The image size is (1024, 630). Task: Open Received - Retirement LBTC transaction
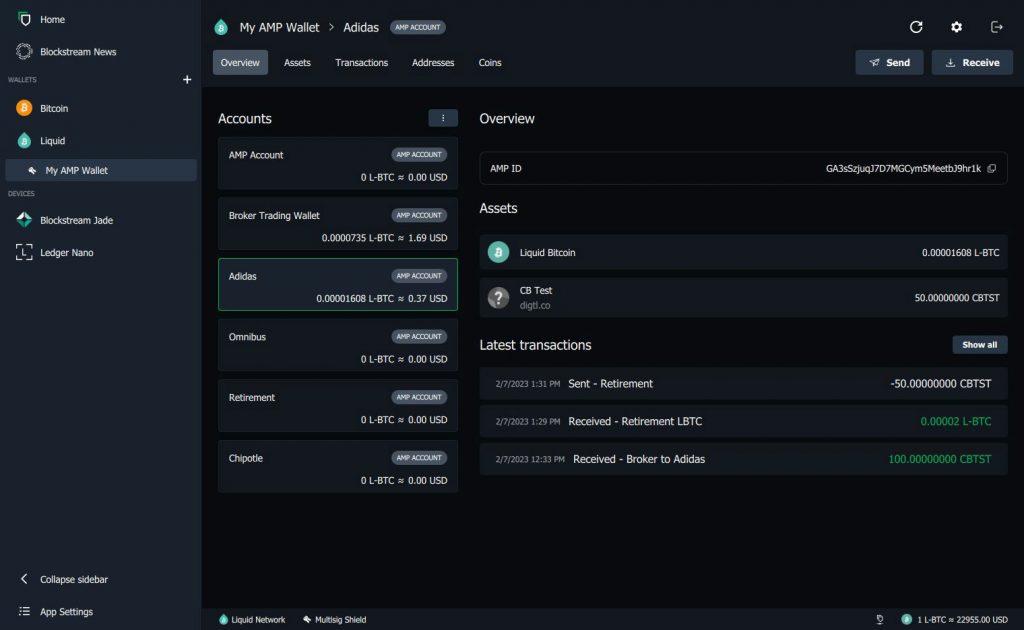point(743,422)
